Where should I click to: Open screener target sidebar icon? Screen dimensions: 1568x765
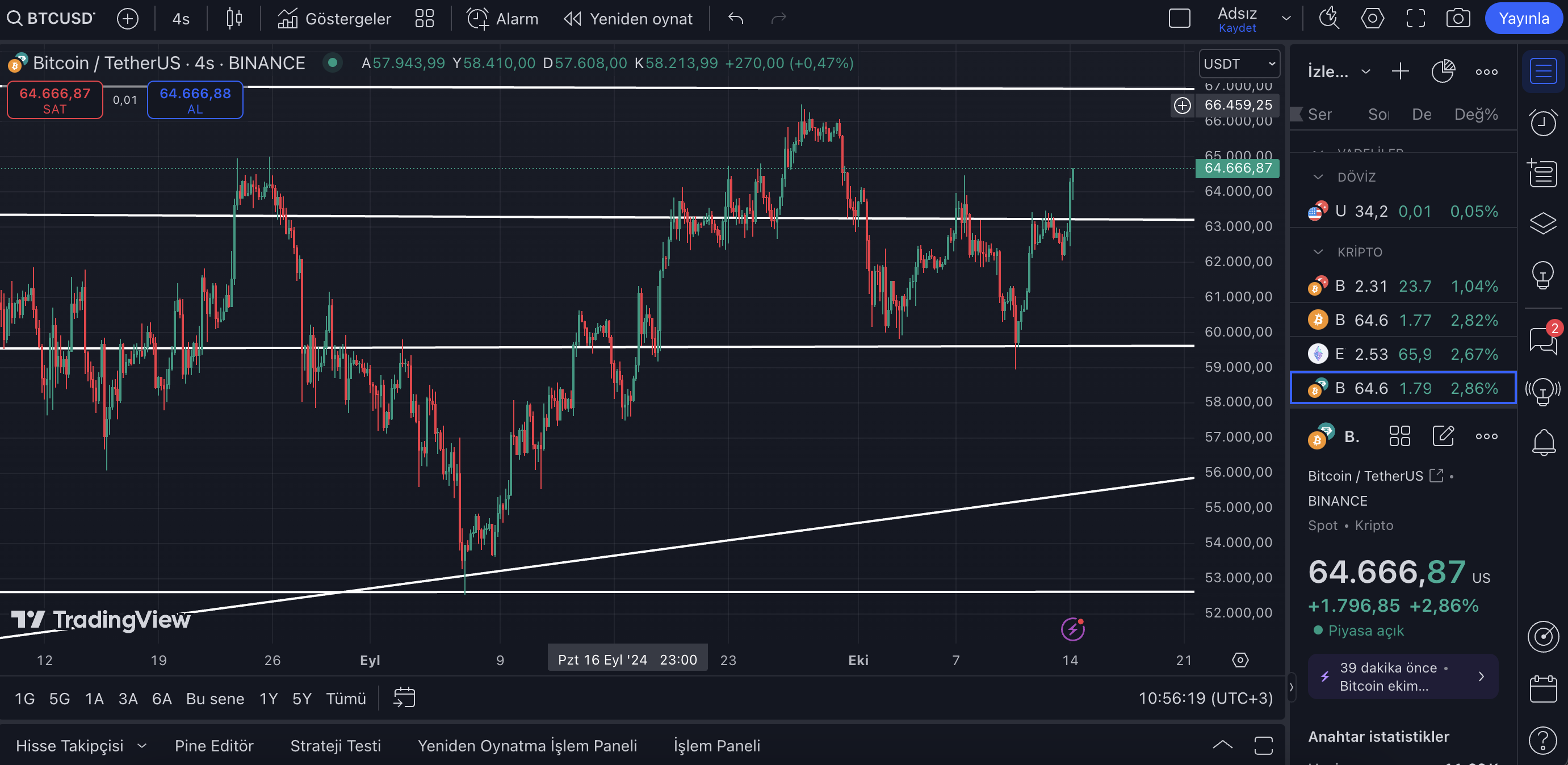1543,637
